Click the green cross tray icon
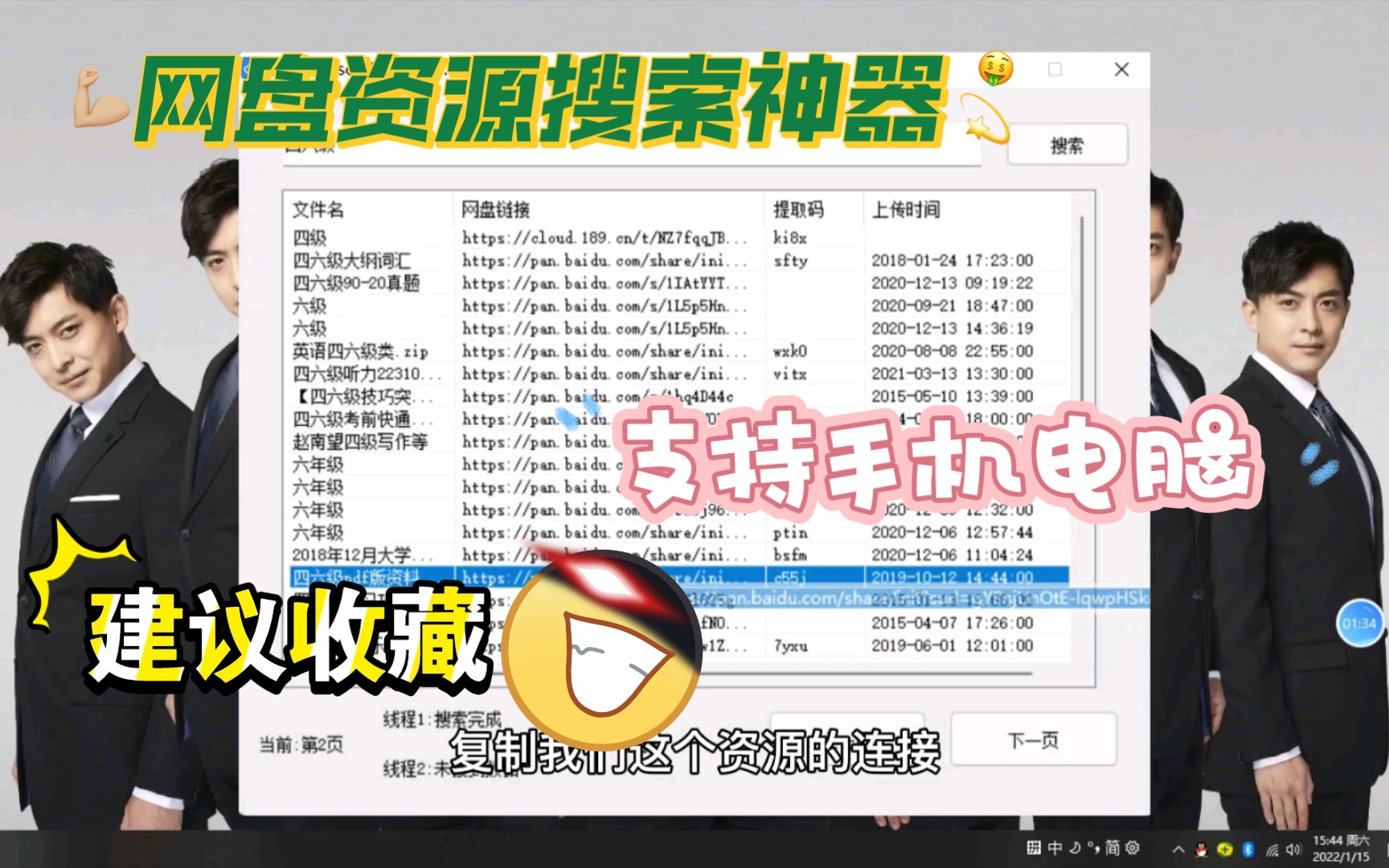Screen dimensions: 1389x868 click(x=1224, y=849)
